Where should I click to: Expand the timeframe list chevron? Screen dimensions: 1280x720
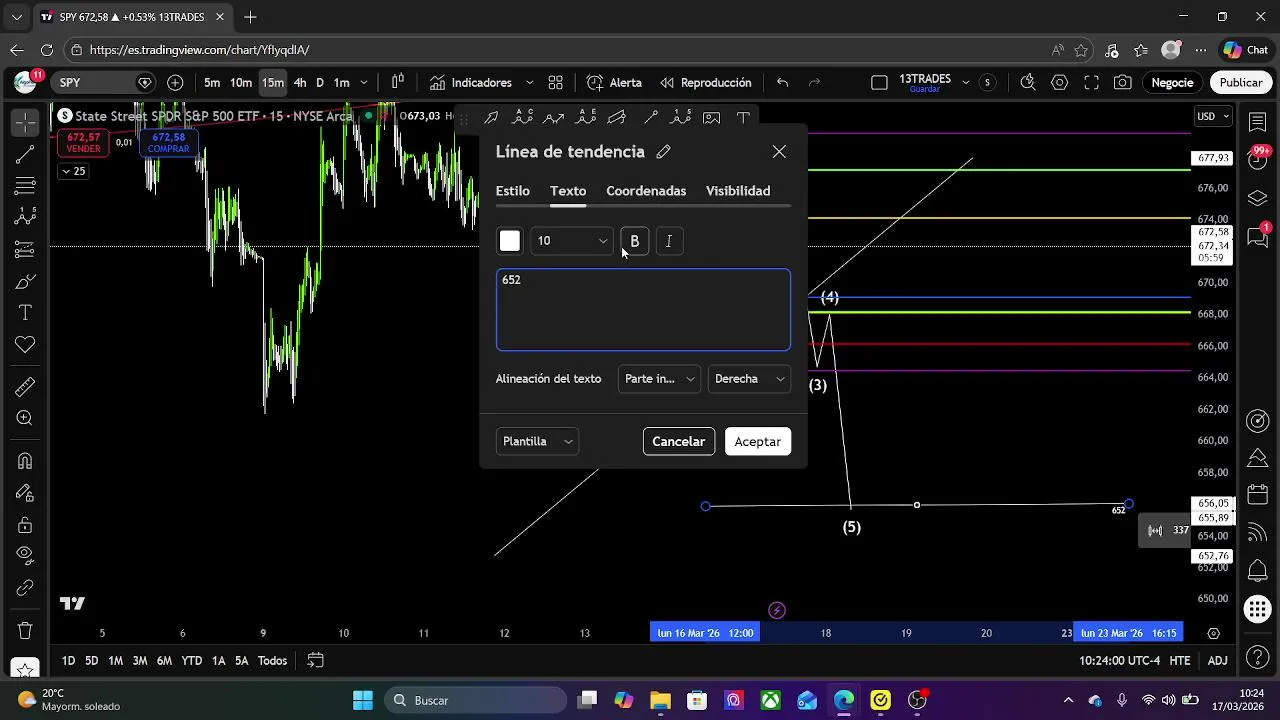pos(364,83)
